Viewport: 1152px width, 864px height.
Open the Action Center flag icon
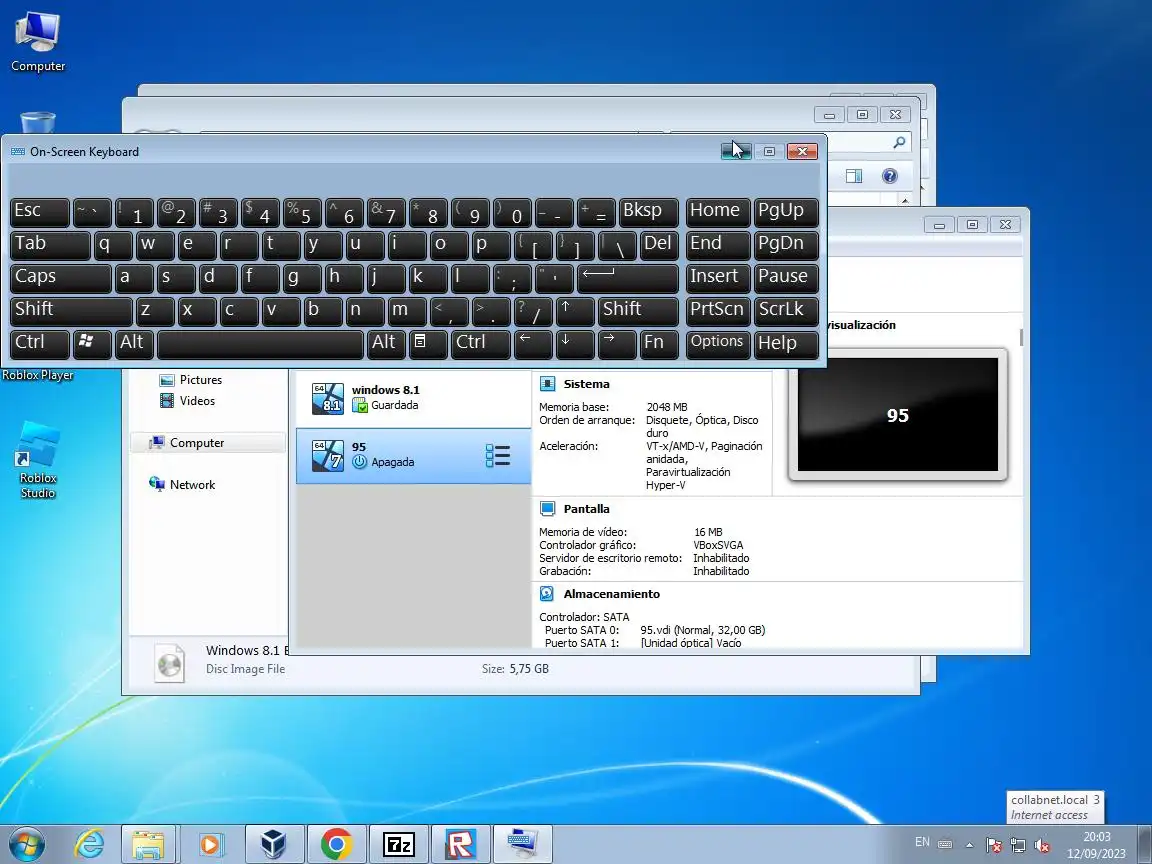coord(993,845)
